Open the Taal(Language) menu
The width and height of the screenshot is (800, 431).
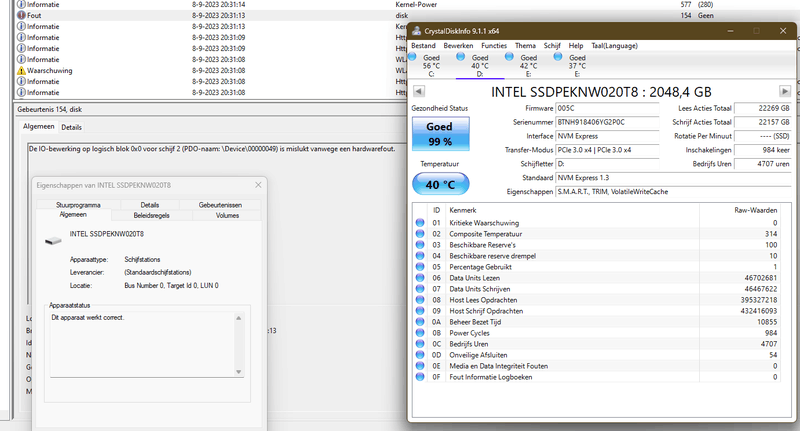[x=614, y=45]
